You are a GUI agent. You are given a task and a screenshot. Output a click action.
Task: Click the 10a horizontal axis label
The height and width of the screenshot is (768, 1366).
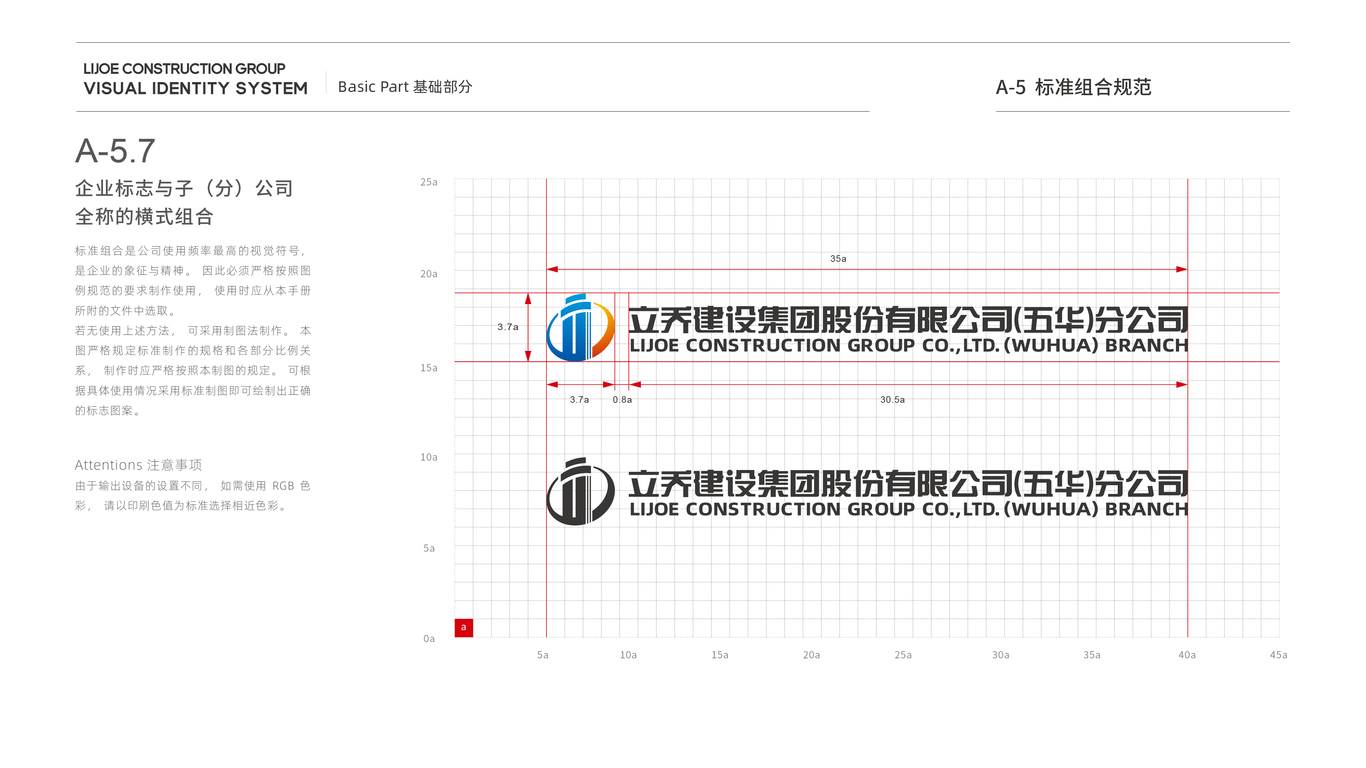point(628,655)
